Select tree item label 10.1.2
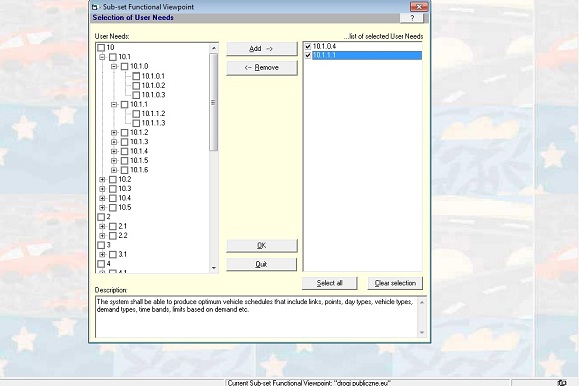 click(139, 133)
